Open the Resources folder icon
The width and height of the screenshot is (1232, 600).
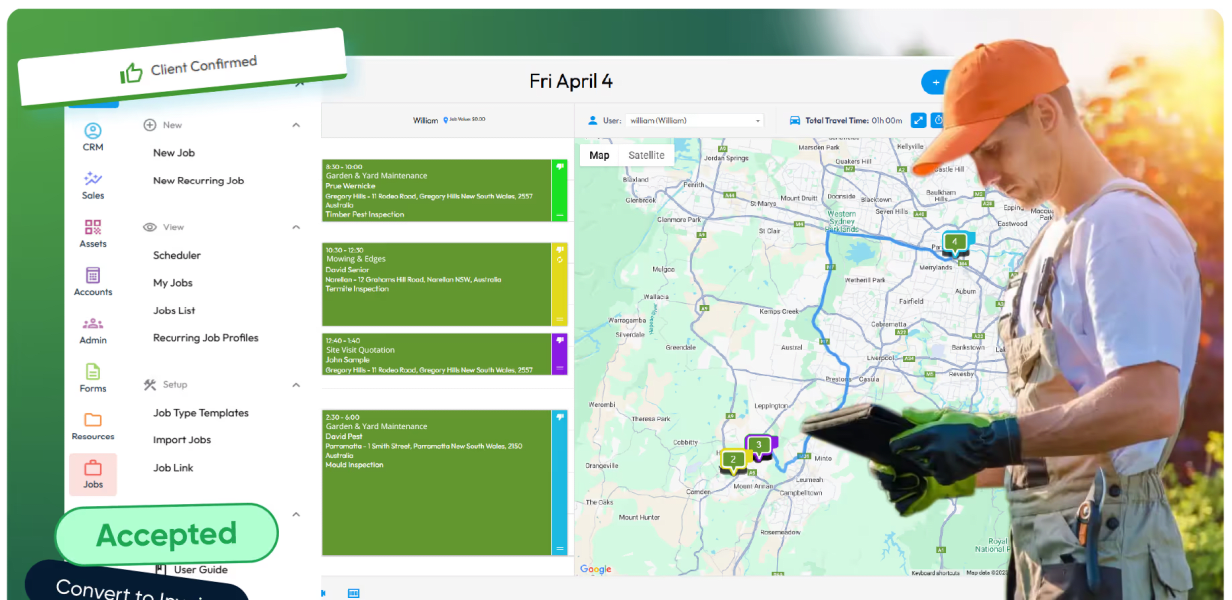pyautogui.click(x=93, y=420)
